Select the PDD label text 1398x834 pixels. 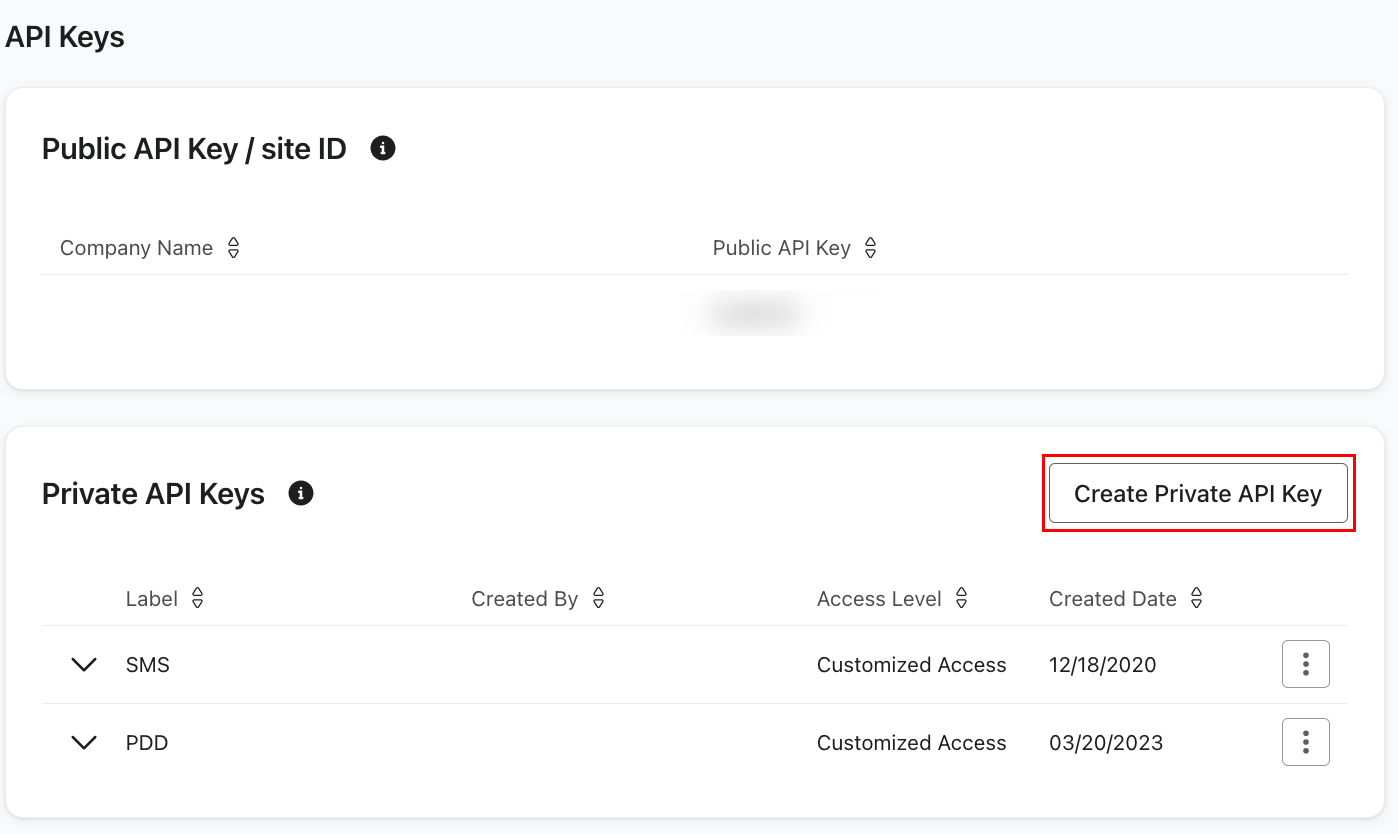[147, 743]
